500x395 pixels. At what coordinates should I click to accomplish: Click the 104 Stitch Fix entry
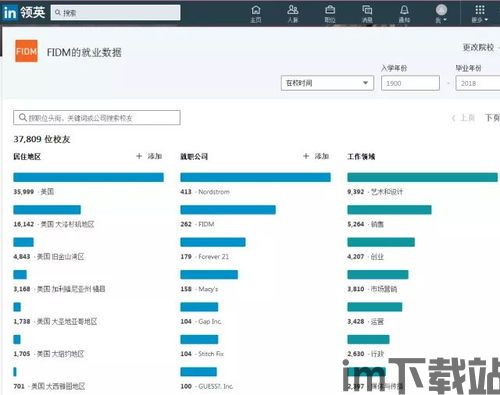[x=202, y=354]
